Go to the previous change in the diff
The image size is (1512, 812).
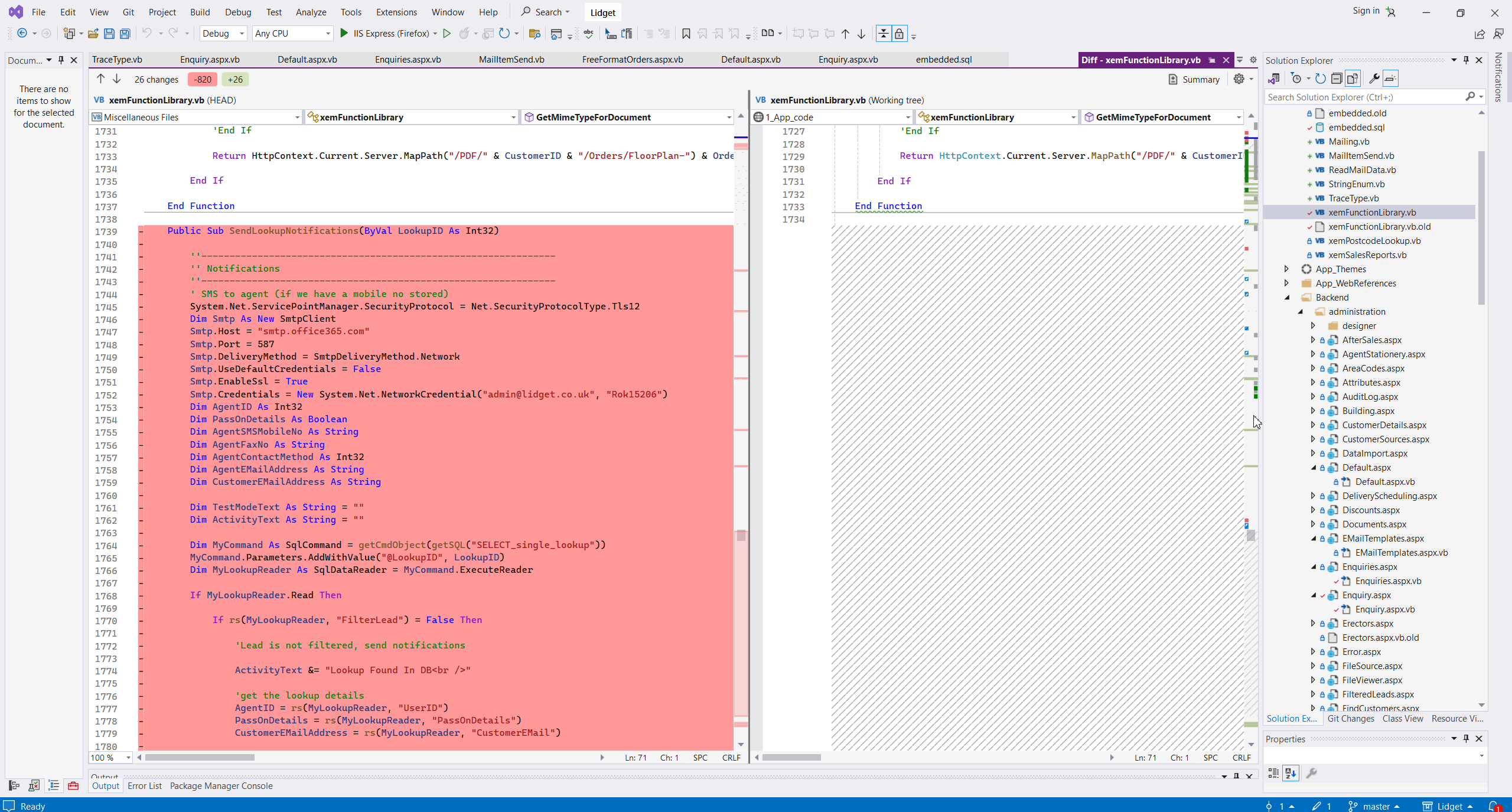click(x=100, y=79)
